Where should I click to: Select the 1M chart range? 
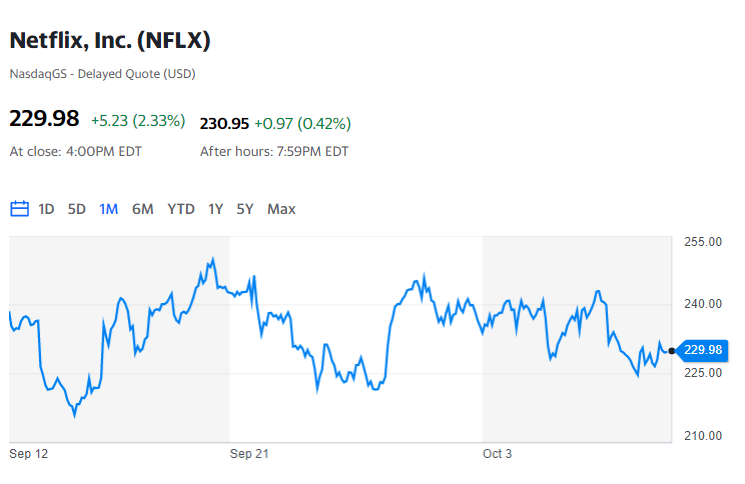[x=108, y=209]
